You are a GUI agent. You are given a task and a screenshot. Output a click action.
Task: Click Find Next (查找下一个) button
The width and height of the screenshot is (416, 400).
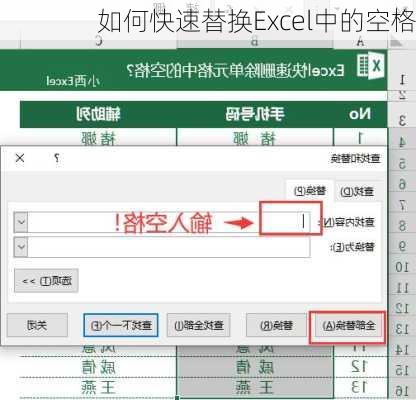121,325
